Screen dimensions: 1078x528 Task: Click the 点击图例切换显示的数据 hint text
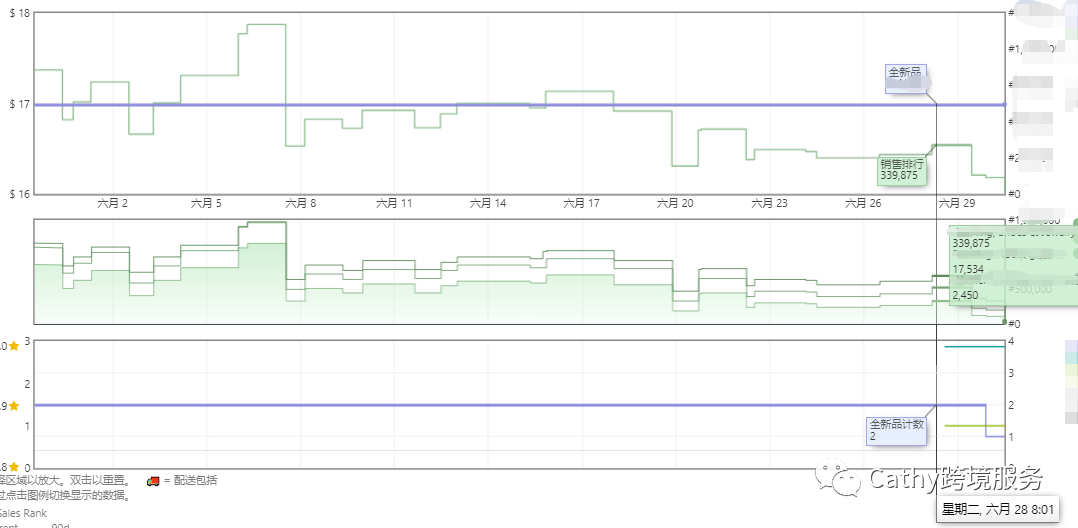tap(66, 495)
